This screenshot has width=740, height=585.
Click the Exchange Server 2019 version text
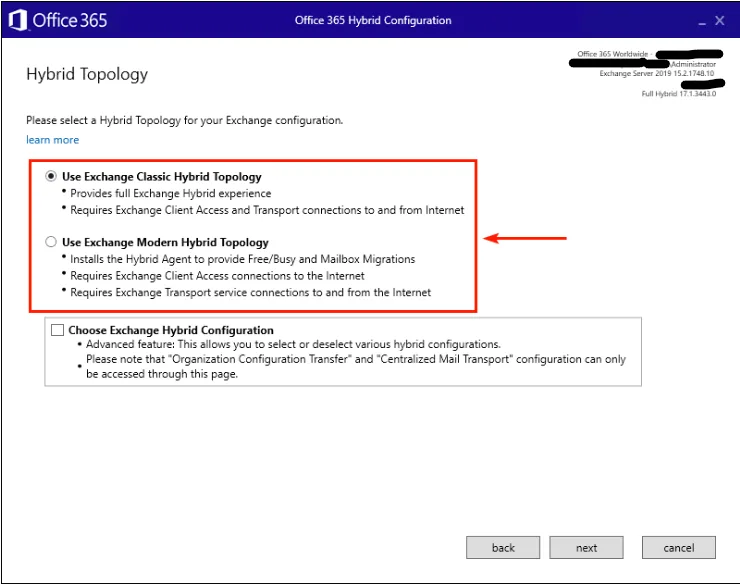point(657,73)
